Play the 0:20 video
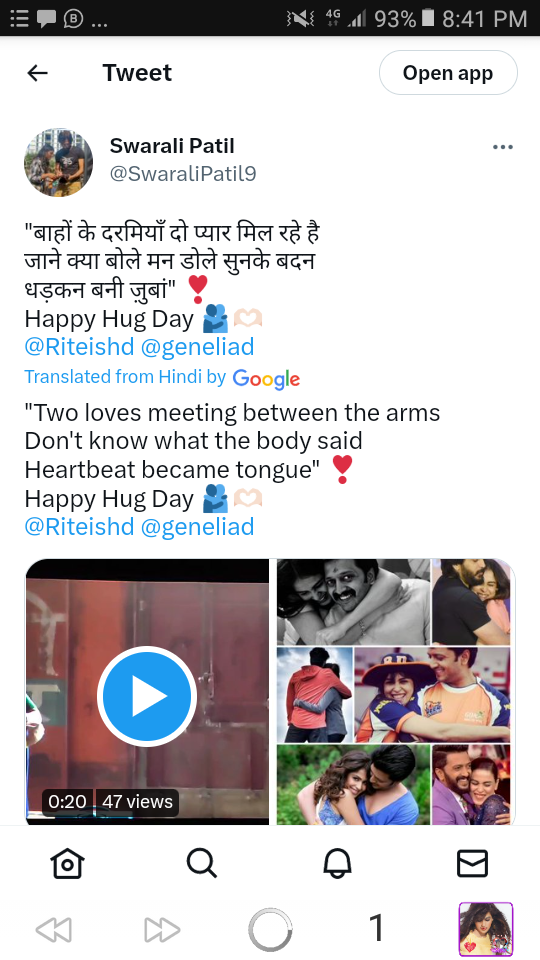Screen dimensions: 540x960 [x=147, y=695]
